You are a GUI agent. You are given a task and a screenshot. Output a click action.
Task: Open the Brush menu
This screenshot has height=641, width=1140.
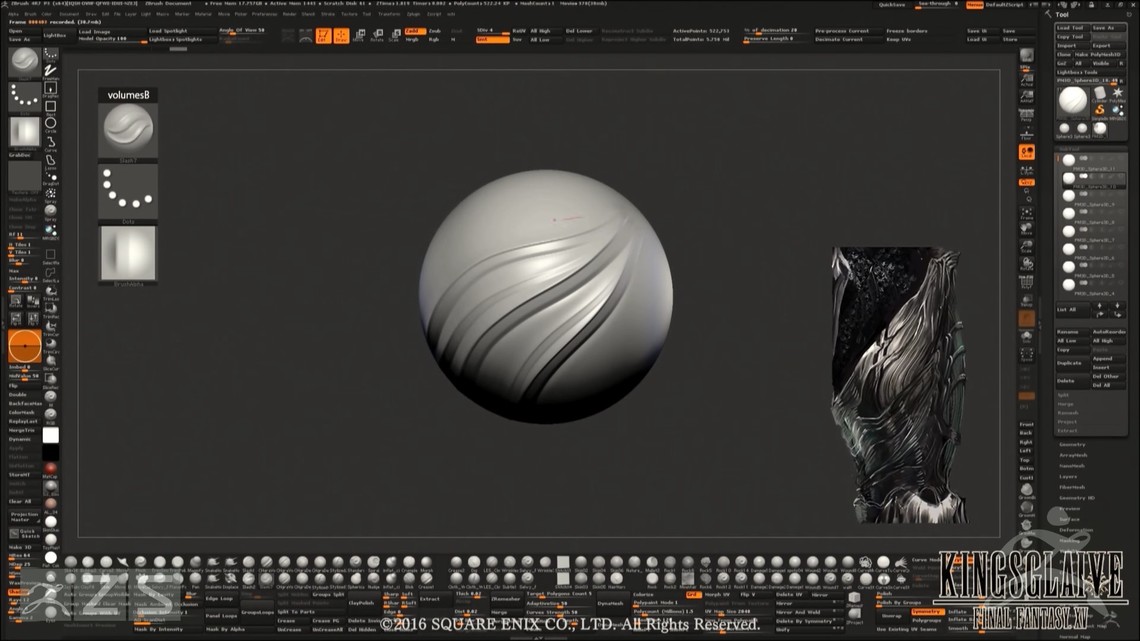[31, 14]
